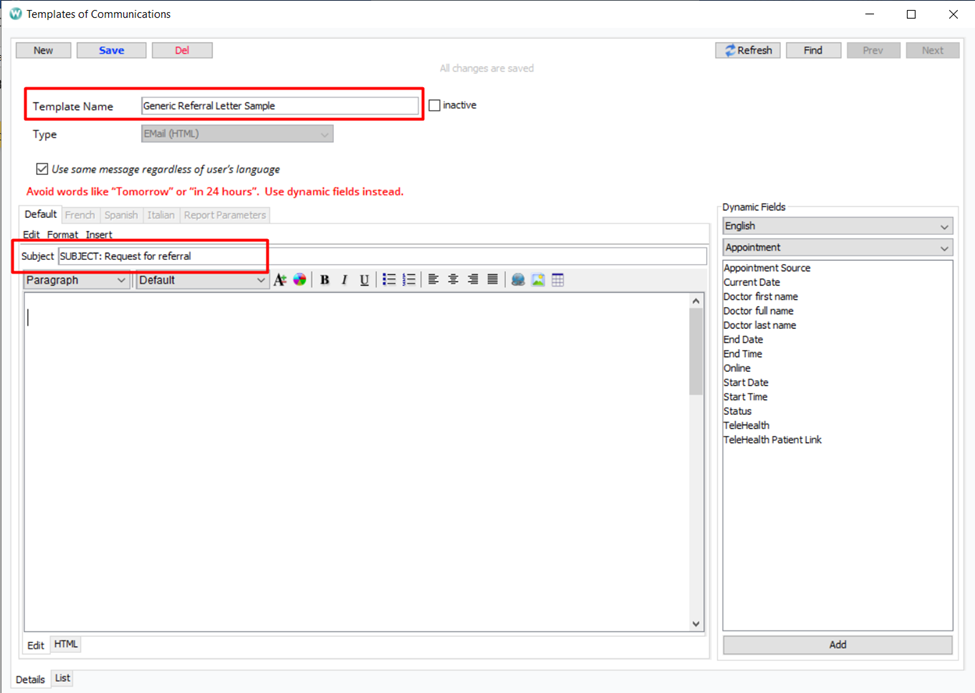Image resolution: width=975 pixels, height=693 pixels.
Task: Insert a hyperlink using the globe icon
Action: 518,280
